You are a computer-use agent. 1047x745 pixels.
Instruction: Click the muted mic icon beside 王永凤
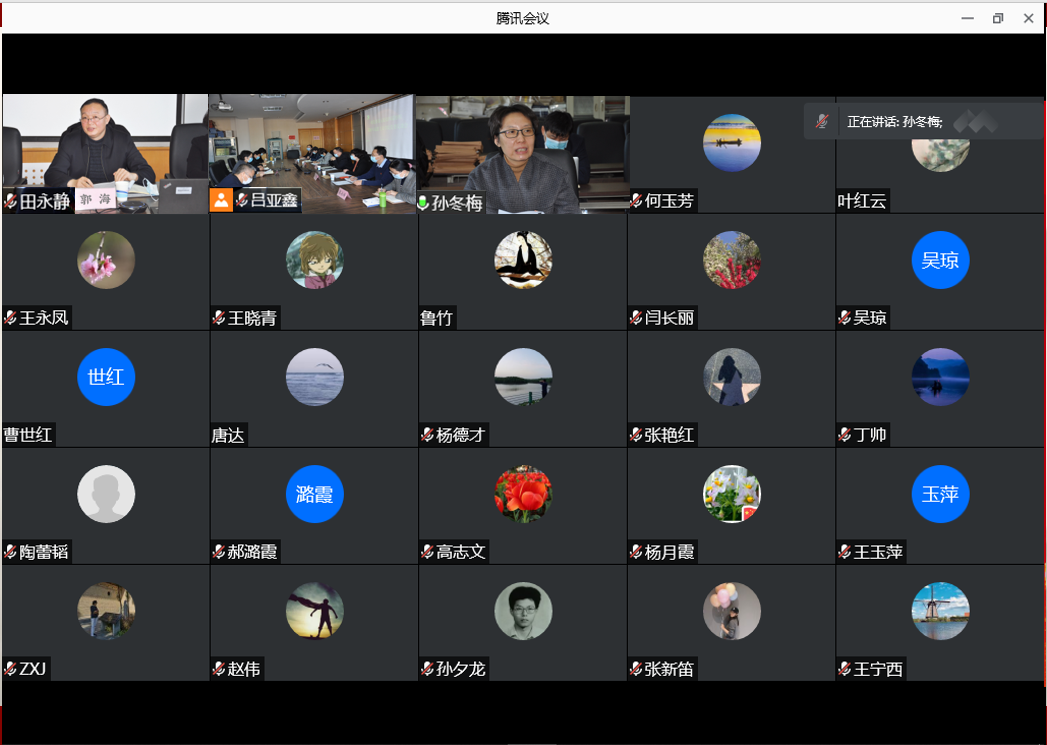11,319
